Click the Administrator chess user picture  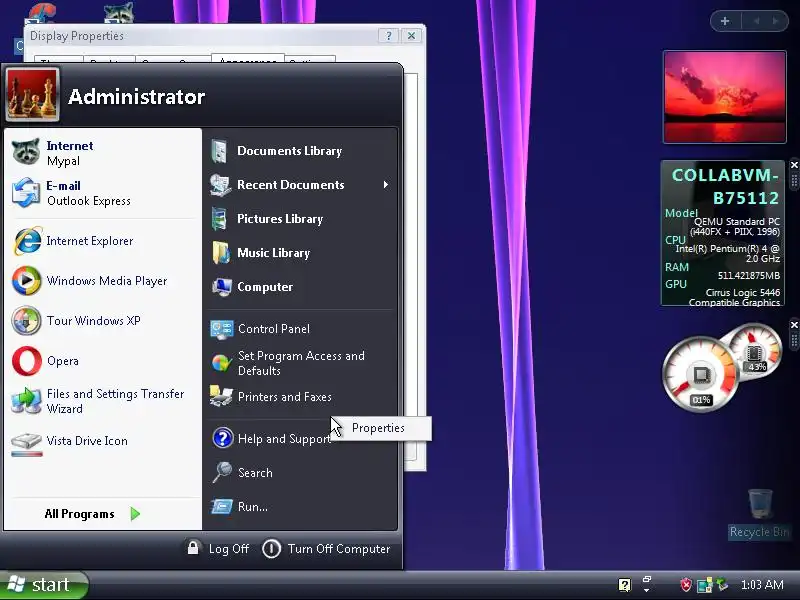point(32,95)
